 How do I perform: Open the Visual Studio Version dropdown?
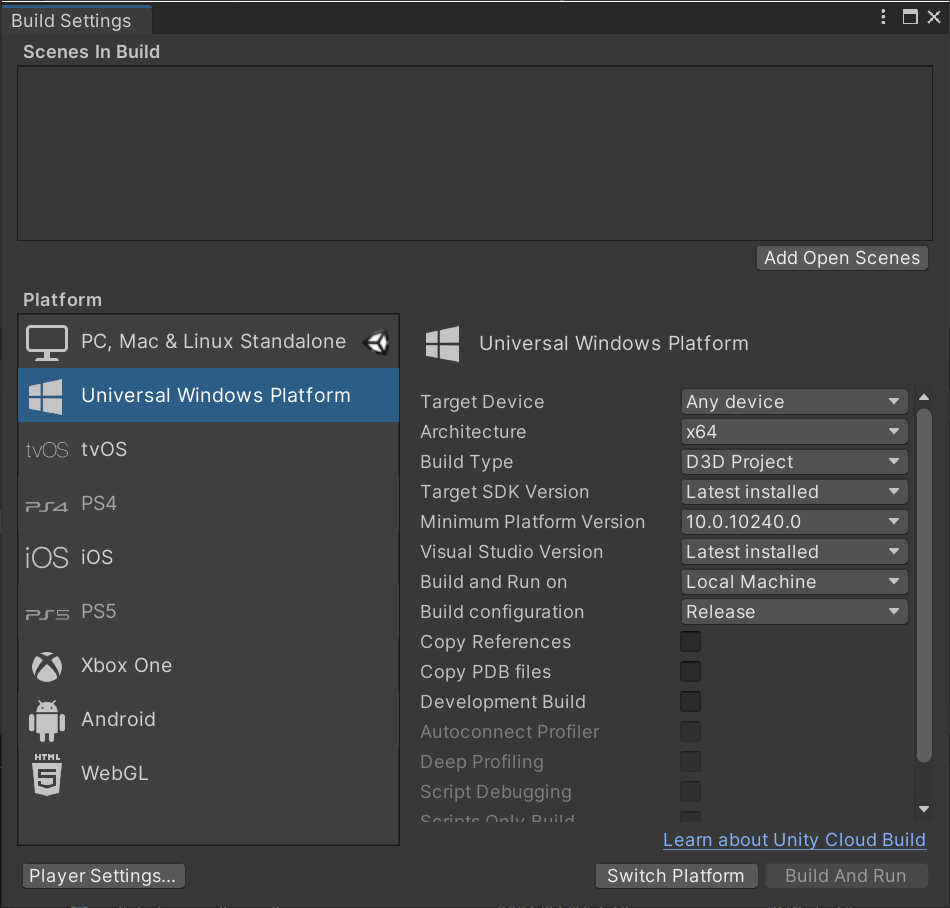pos(794,552)
